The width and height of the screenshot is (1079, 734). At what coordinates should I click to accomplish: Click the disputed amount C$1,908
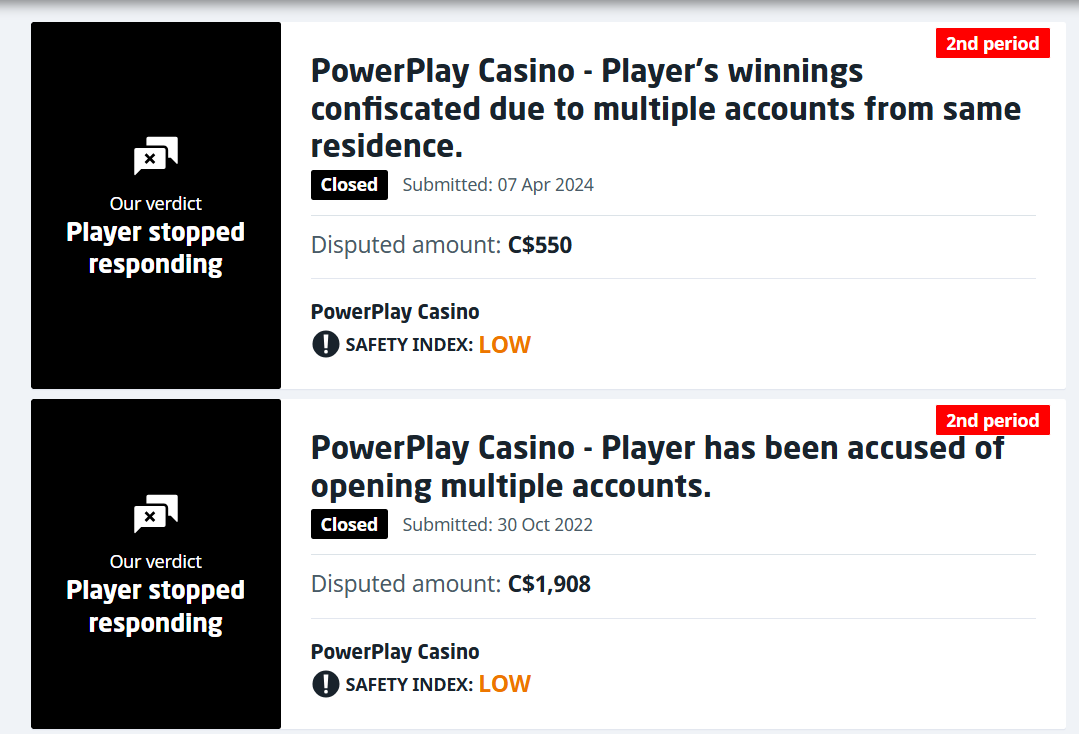(x=549, y=584)
